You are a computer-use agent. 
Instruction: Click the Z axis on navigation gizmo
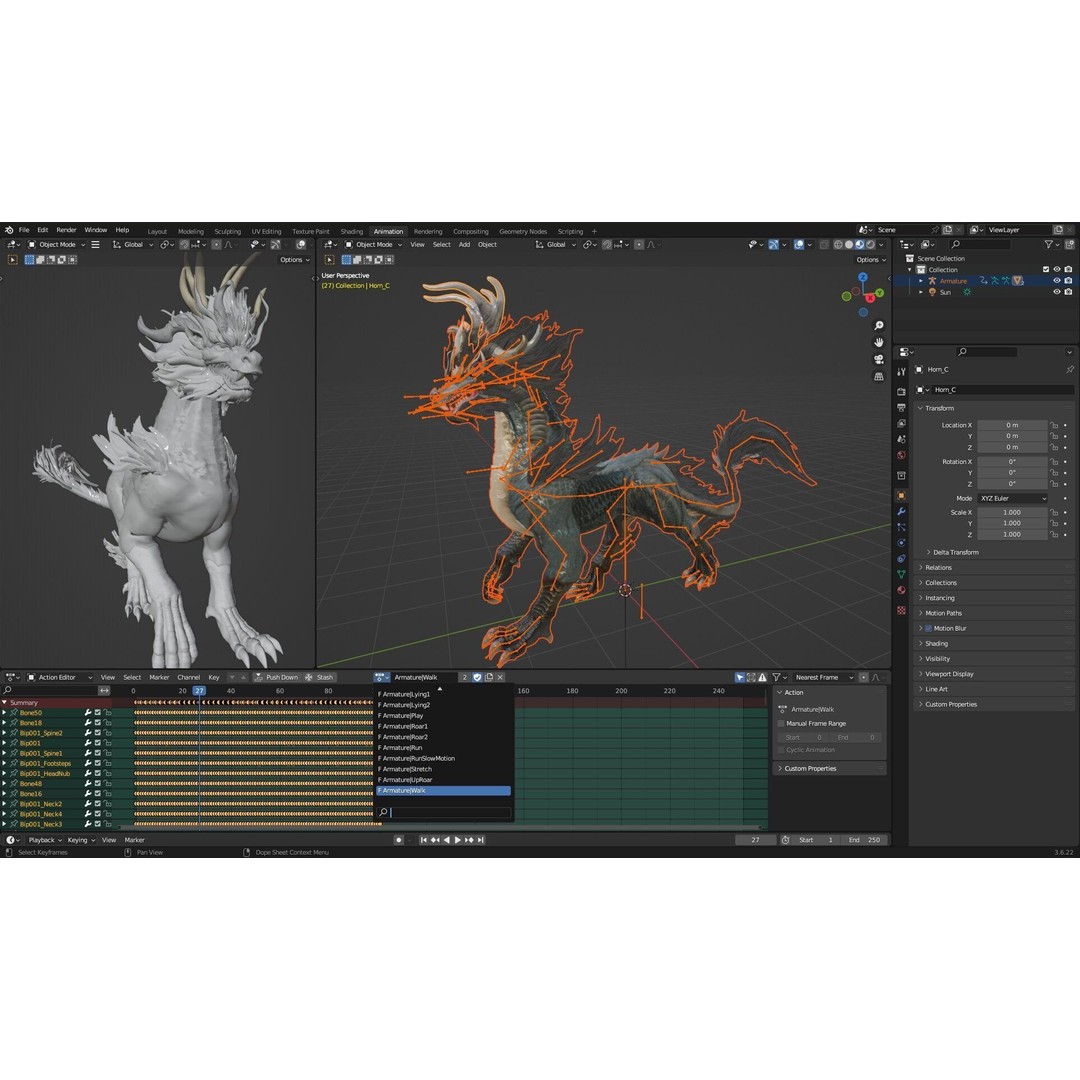tap(863, 277)
